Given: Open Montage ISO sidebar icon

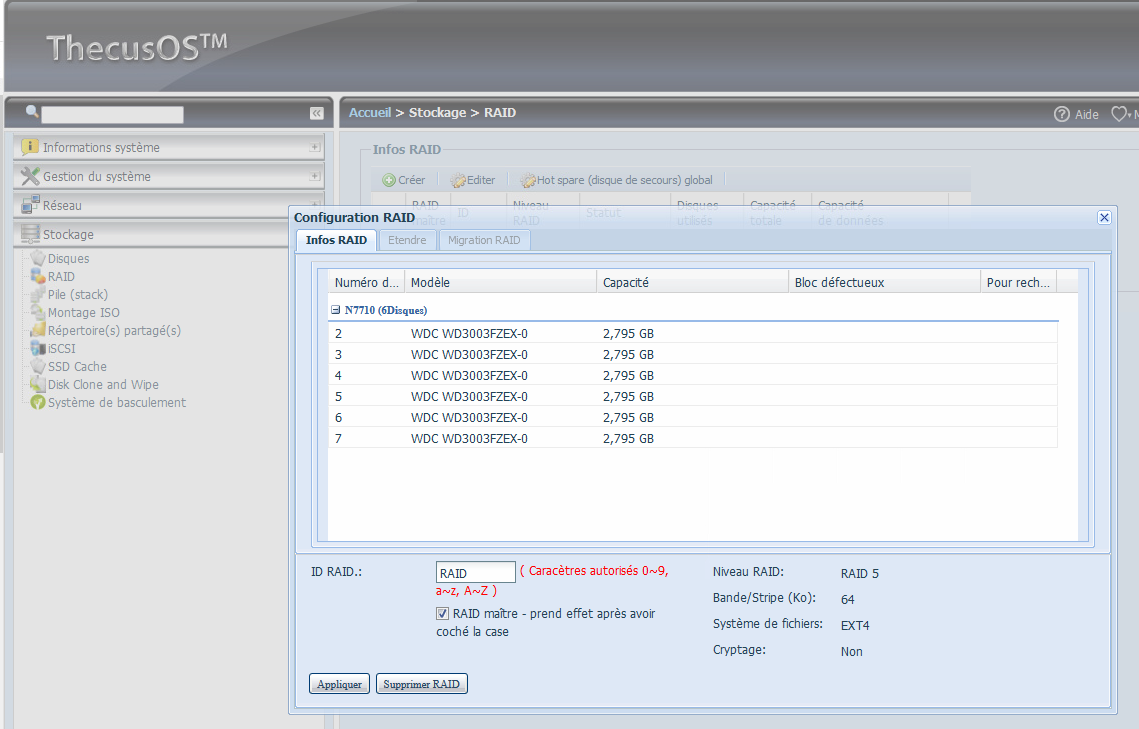Looking at the screenshot, I should coord(38,313).
